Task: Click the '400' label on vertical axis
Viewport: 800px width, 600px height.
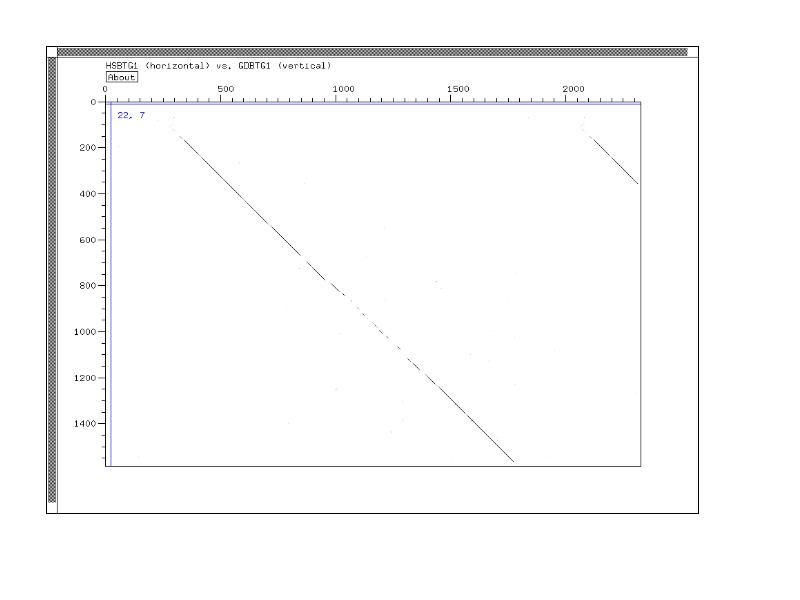Action: pos(88,194)
